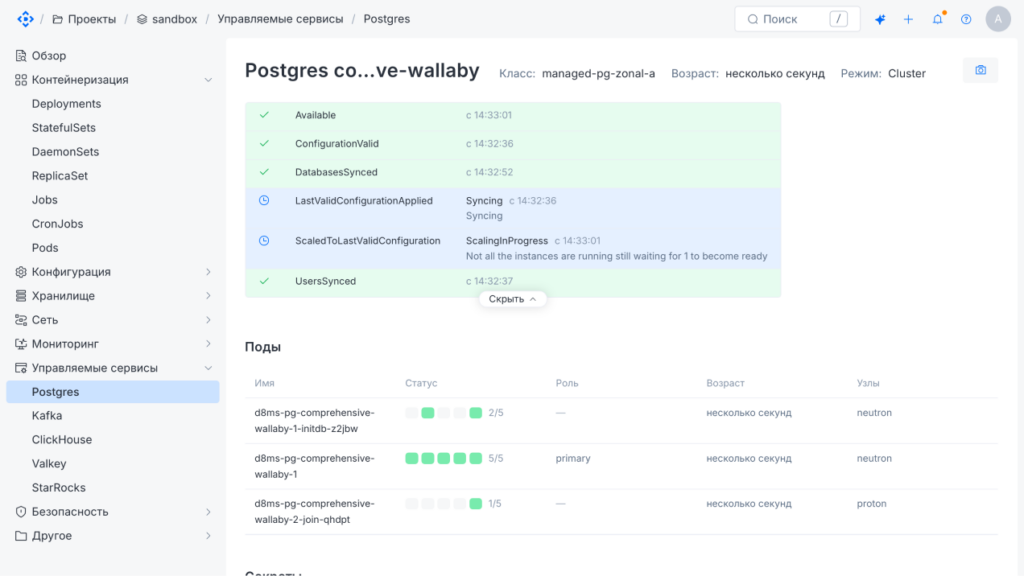Click the Deckhouse logo icon in breadcrumb
This screenshot has width=1024, height=576.
(x=25, y=19)
